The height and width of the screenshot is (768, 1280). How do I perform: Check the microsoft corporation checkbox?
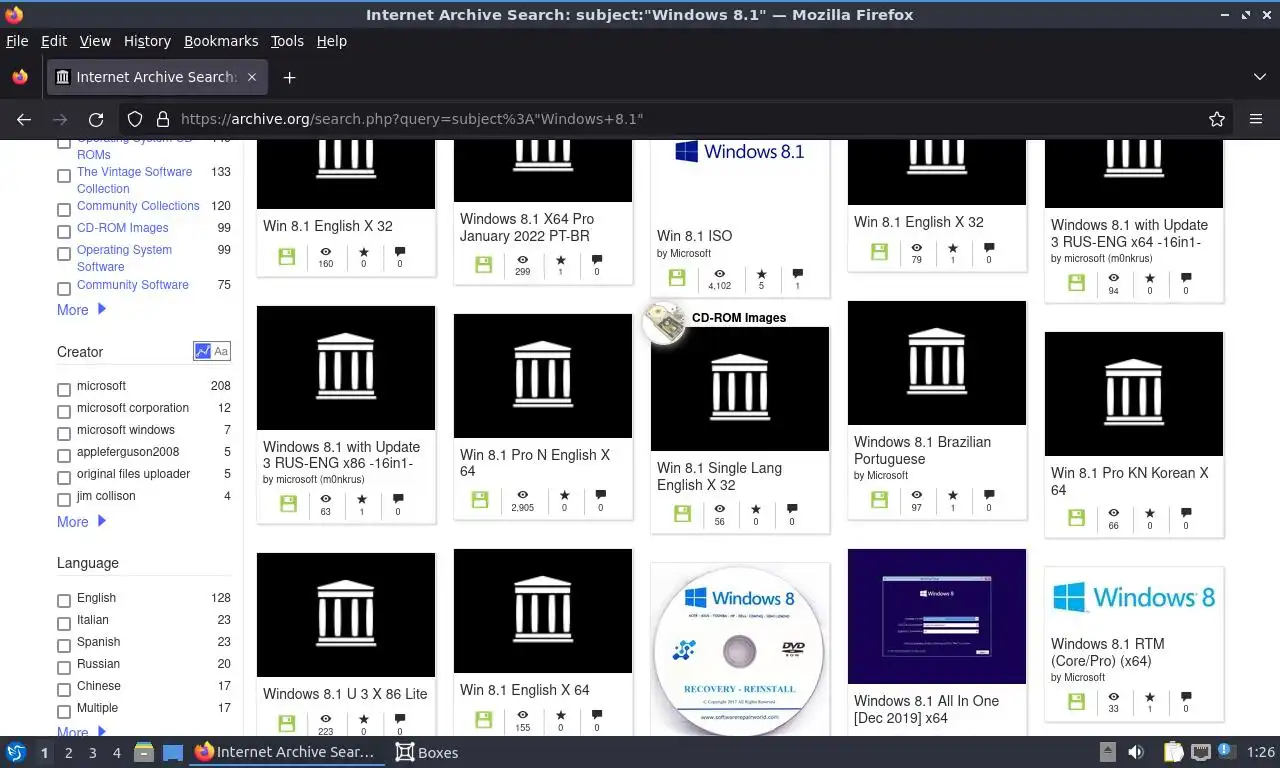[64, 412]
